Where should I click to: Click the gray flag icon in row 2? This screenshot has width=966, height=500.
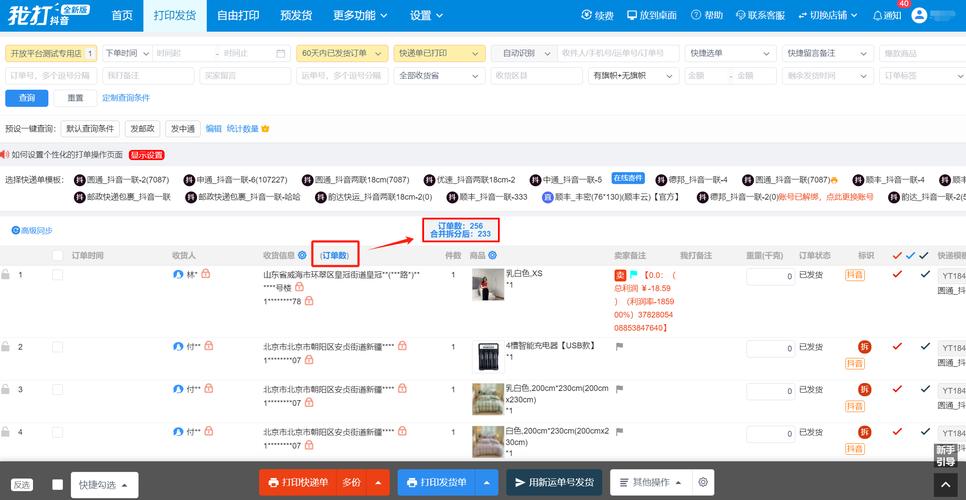pyautogui.click(x=619, y=347)
